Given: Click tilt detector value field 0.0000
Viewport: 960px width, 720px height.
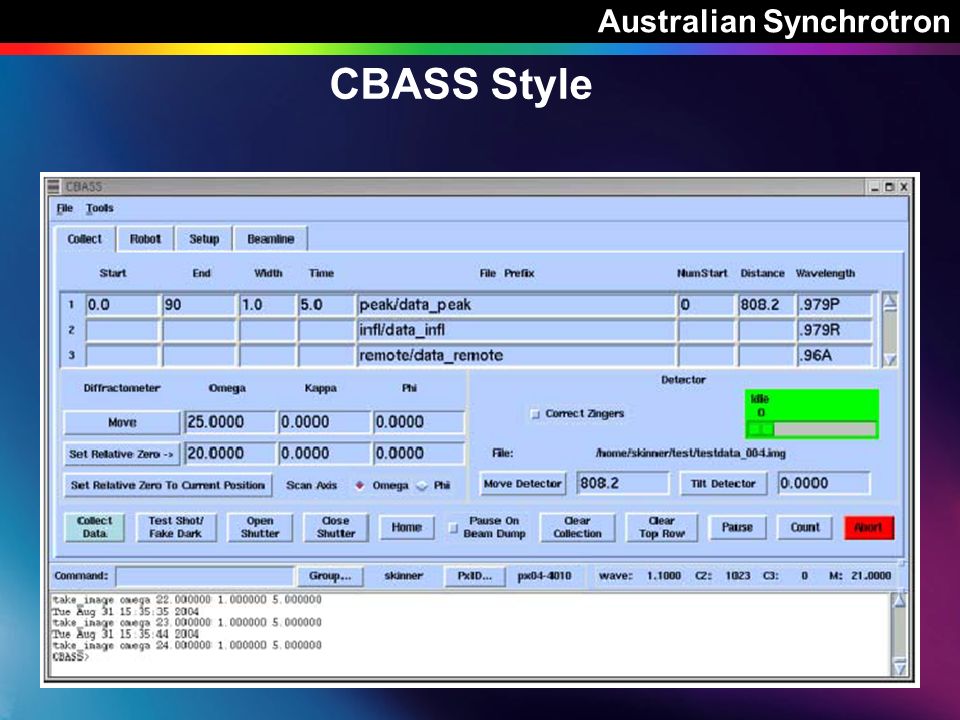Looking at the screenshot, I should coord(824,483).
